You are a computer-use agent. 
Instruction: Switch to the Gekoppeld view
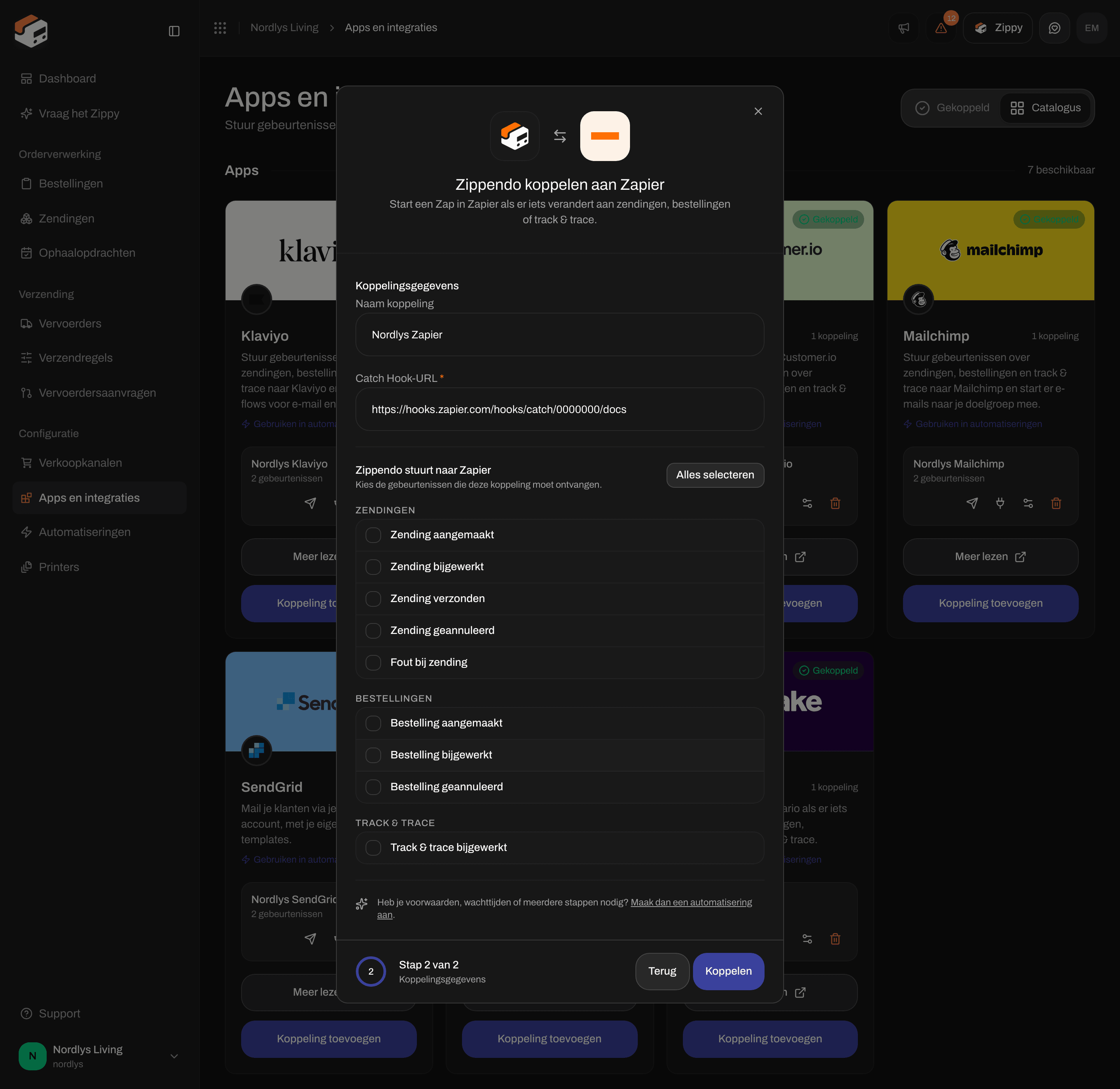[952, 107]
